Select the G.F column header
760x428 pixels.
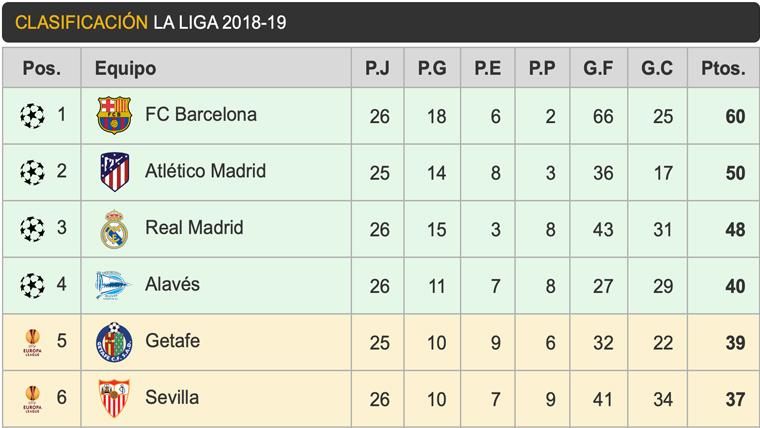[598, 69]
